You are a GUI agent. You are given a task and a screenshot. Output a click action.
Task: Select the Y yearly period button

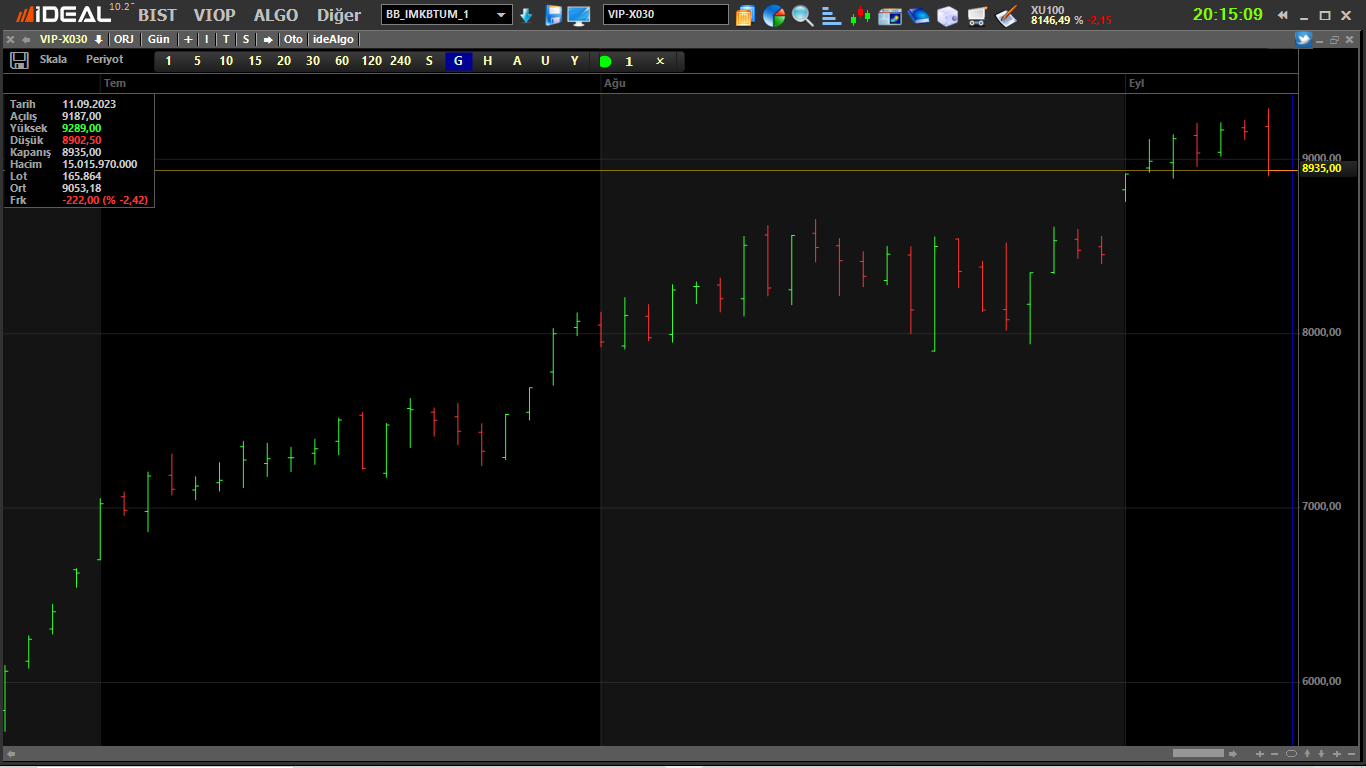click(575, 61)
